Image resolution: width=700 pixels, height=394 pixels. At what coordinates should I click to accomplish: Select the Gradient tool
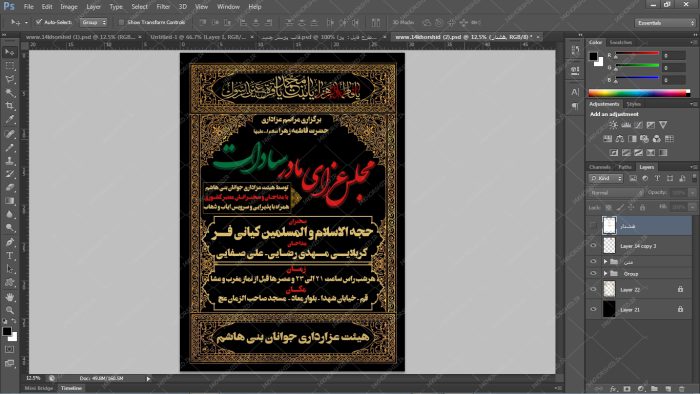tap(9, 201)
